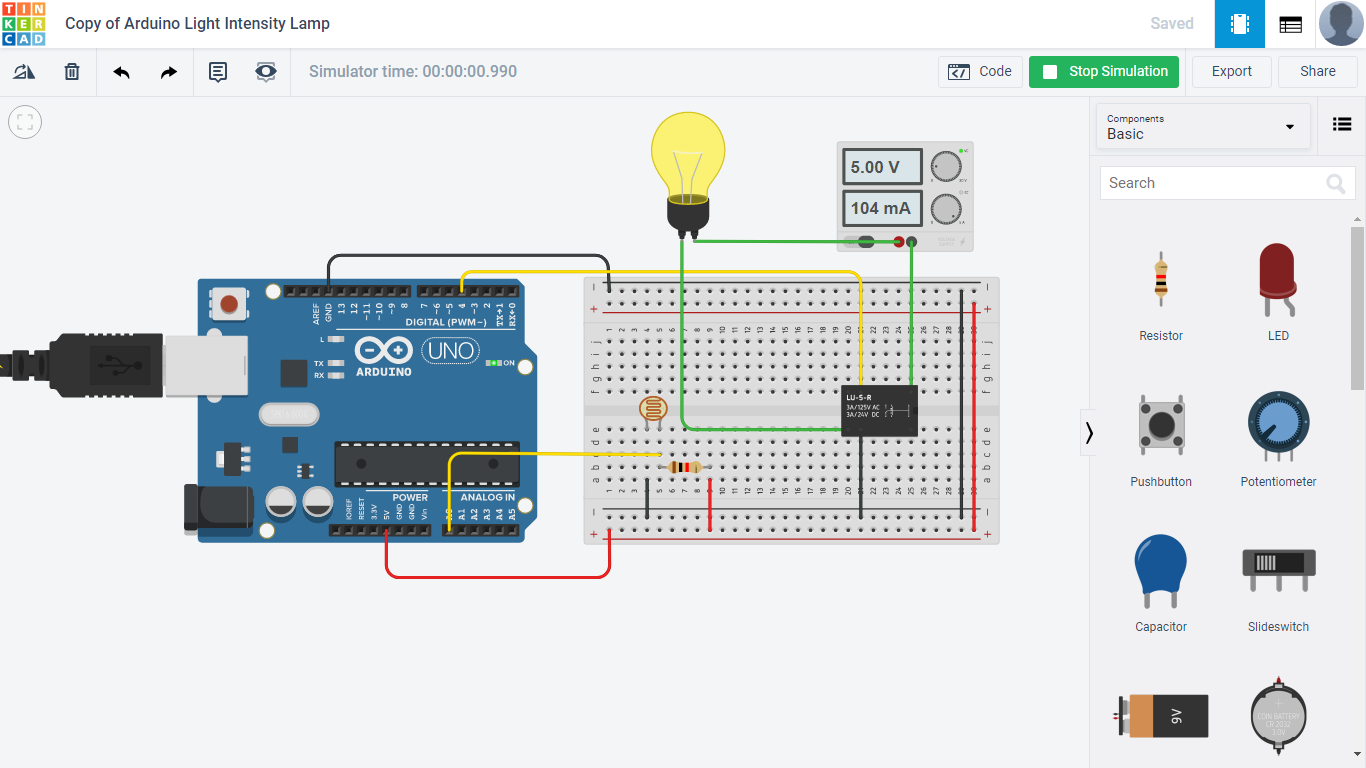Open the notes tool
The width and height of the screenshot is (1366, 768).
tap(218, 72)
